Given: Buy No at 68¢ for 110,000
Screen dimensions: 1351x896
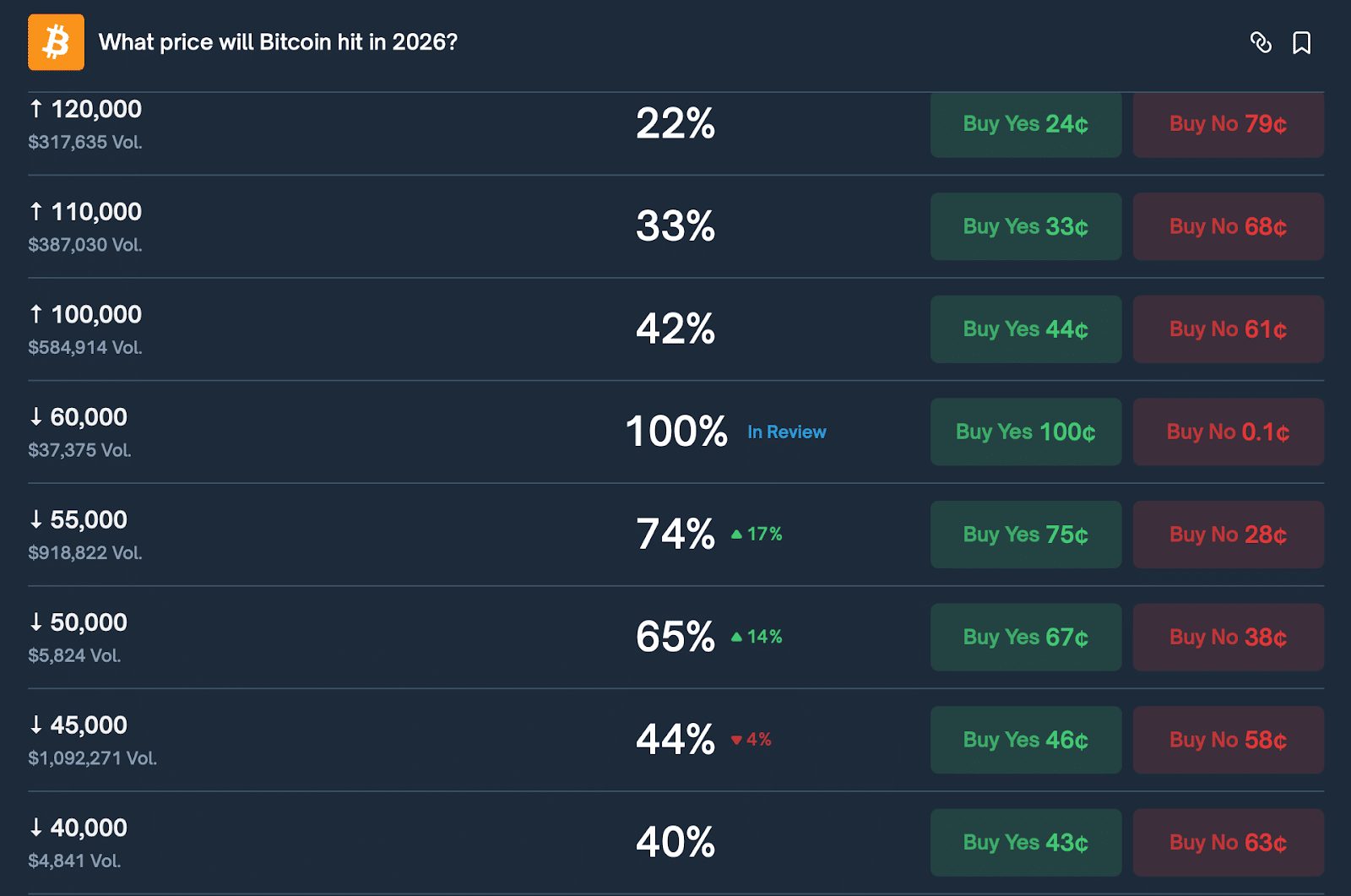Looking at the screenshot, I should tap(1228, 226).
